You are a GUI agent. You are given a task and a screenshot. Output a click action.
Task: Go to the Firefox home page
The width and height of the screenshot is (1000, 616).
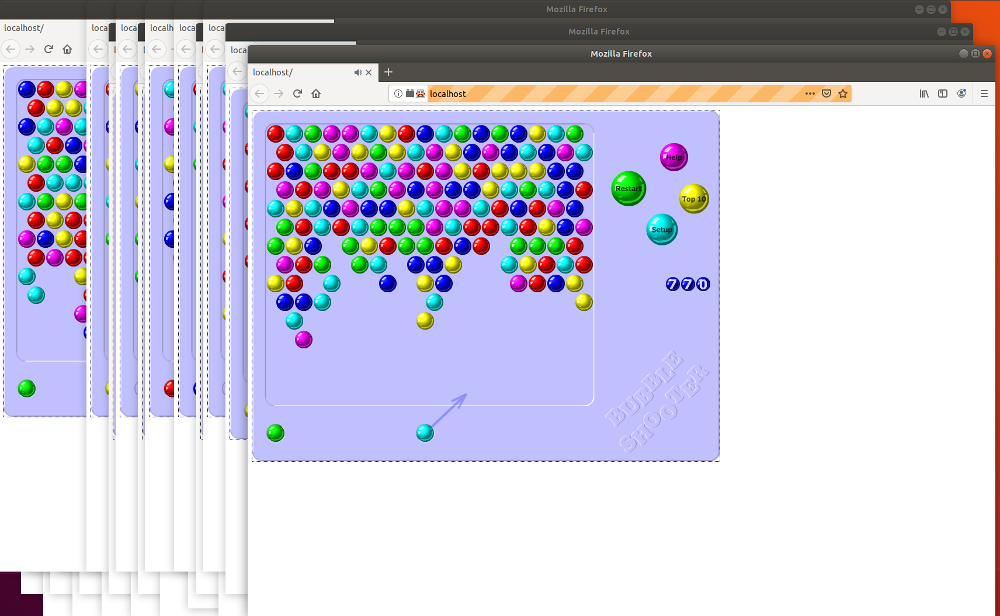coord(316,93)
